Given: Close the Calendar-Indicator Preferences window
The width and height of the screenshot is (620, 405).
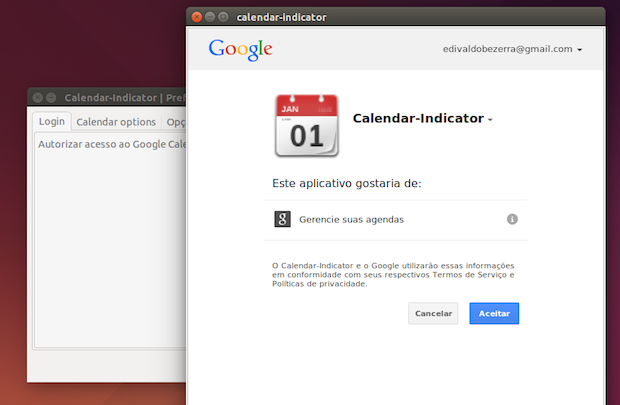Looking at the screenshot, I should click(38, 98).
